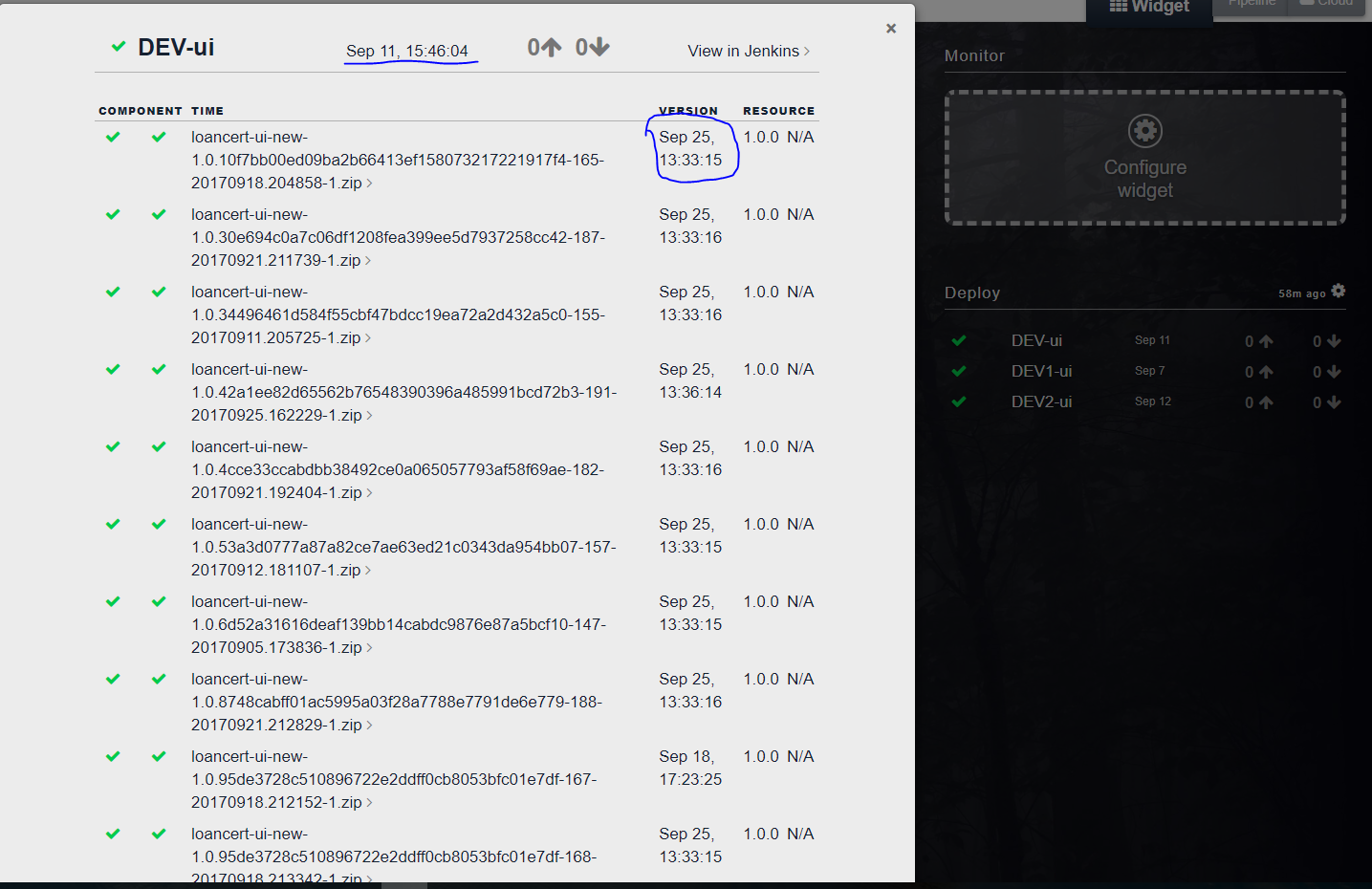Click the success checkmark next to DEV2-ui
Viewport: 1372px width, 889px height.
[959, 401]
